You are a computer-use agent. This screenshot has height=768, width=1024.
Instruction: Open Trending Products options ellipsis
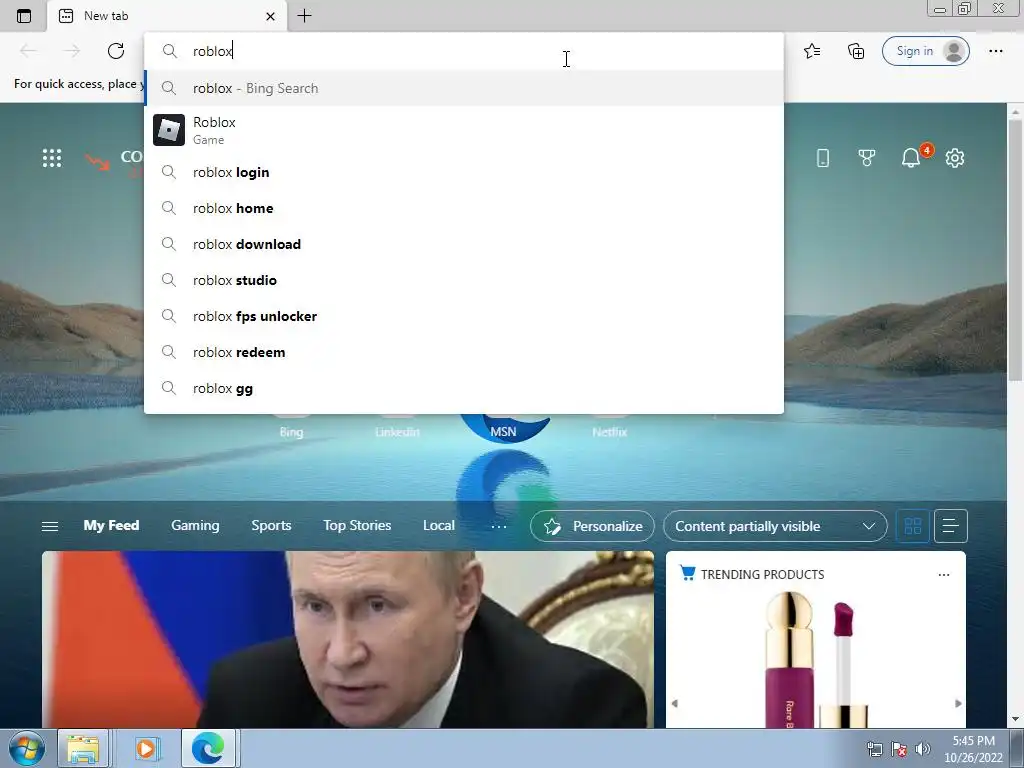coord(944,575)
